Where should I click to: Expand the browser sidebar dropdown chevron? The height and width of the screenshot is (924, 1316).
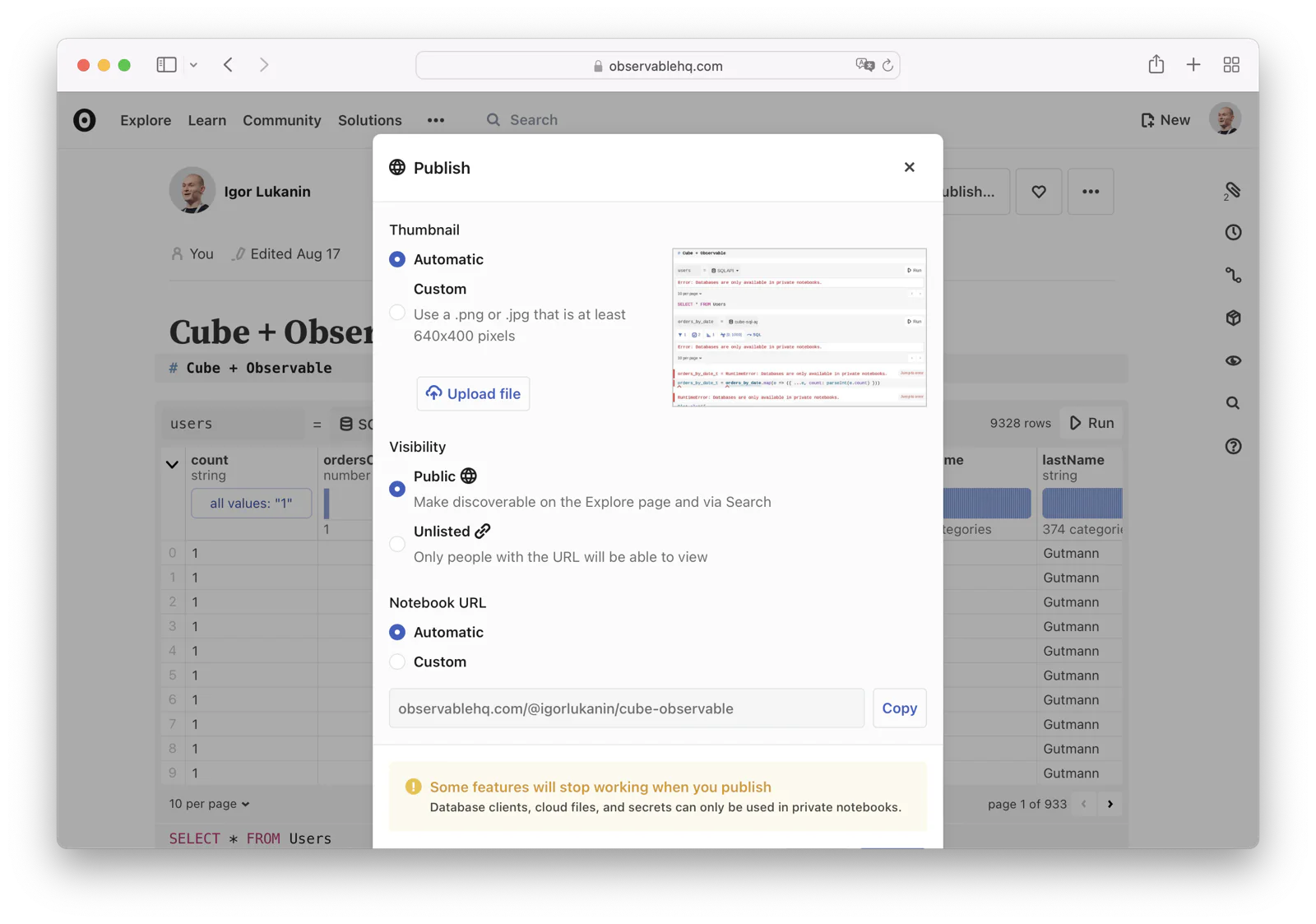click(193, 65)
